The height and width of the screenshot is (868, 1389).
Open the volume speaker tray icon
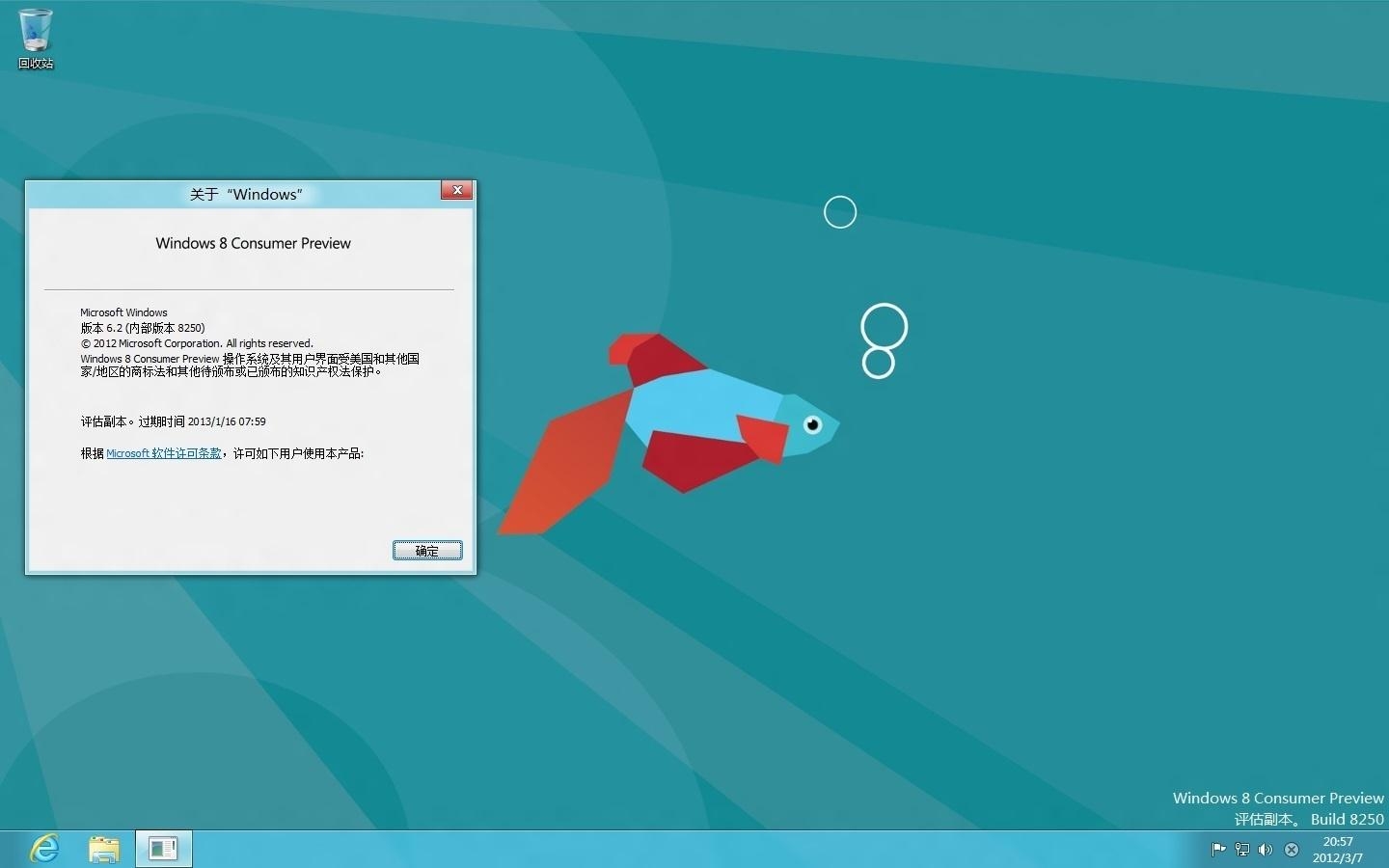click(1266, 850)
